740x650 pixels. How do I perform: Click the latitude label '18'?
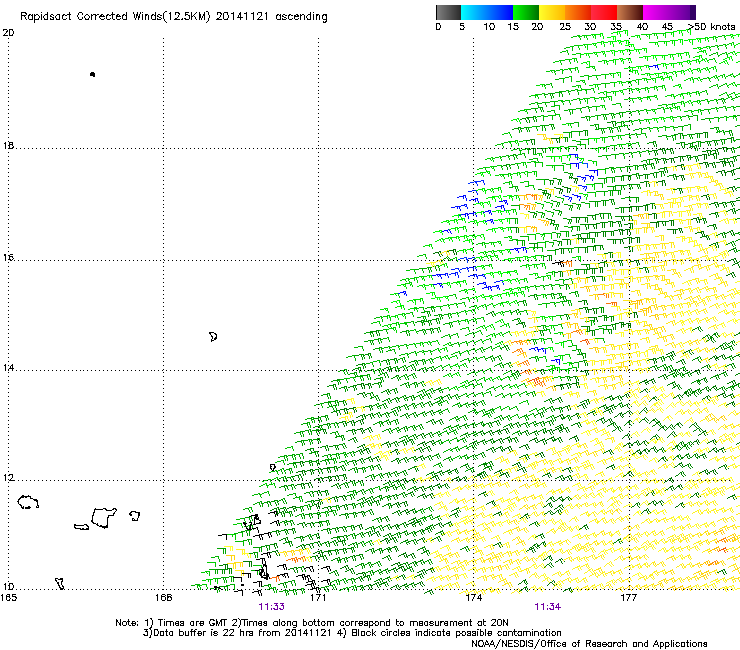8,145
